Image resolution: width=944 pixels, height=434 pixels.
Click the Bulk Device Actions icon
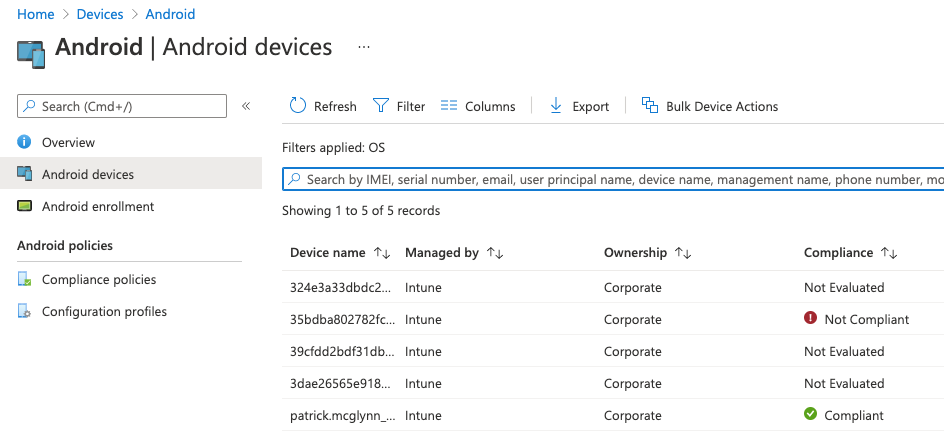click(x=650, y=105)
